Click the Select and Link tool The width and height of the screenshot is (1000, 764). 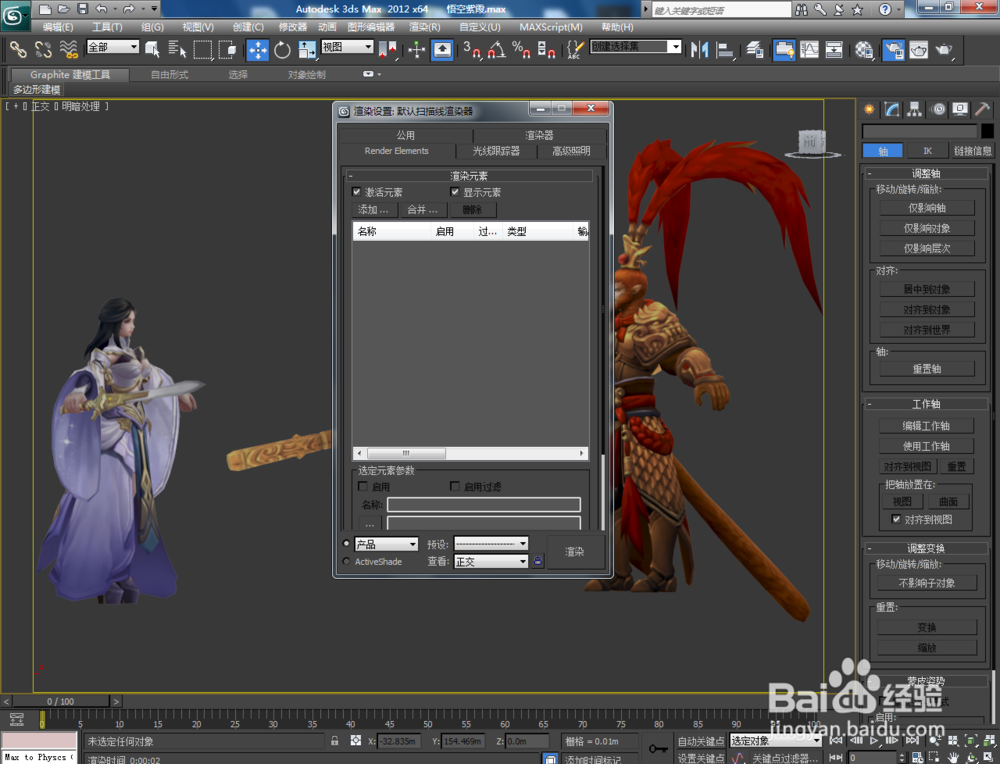tap(17, 49)
